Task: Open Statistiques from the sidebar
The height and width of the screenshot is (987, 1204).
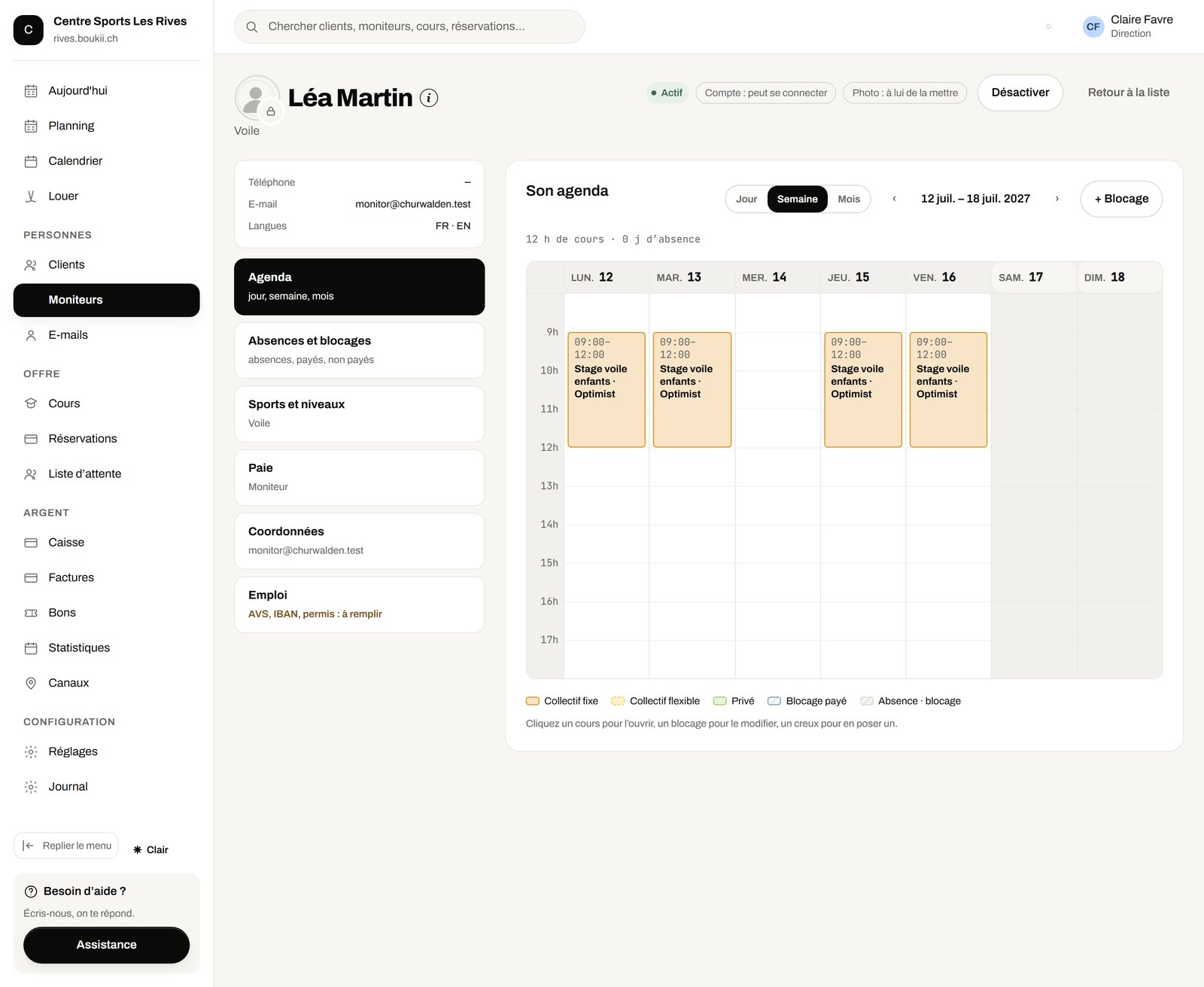Action: click(106, 647)
